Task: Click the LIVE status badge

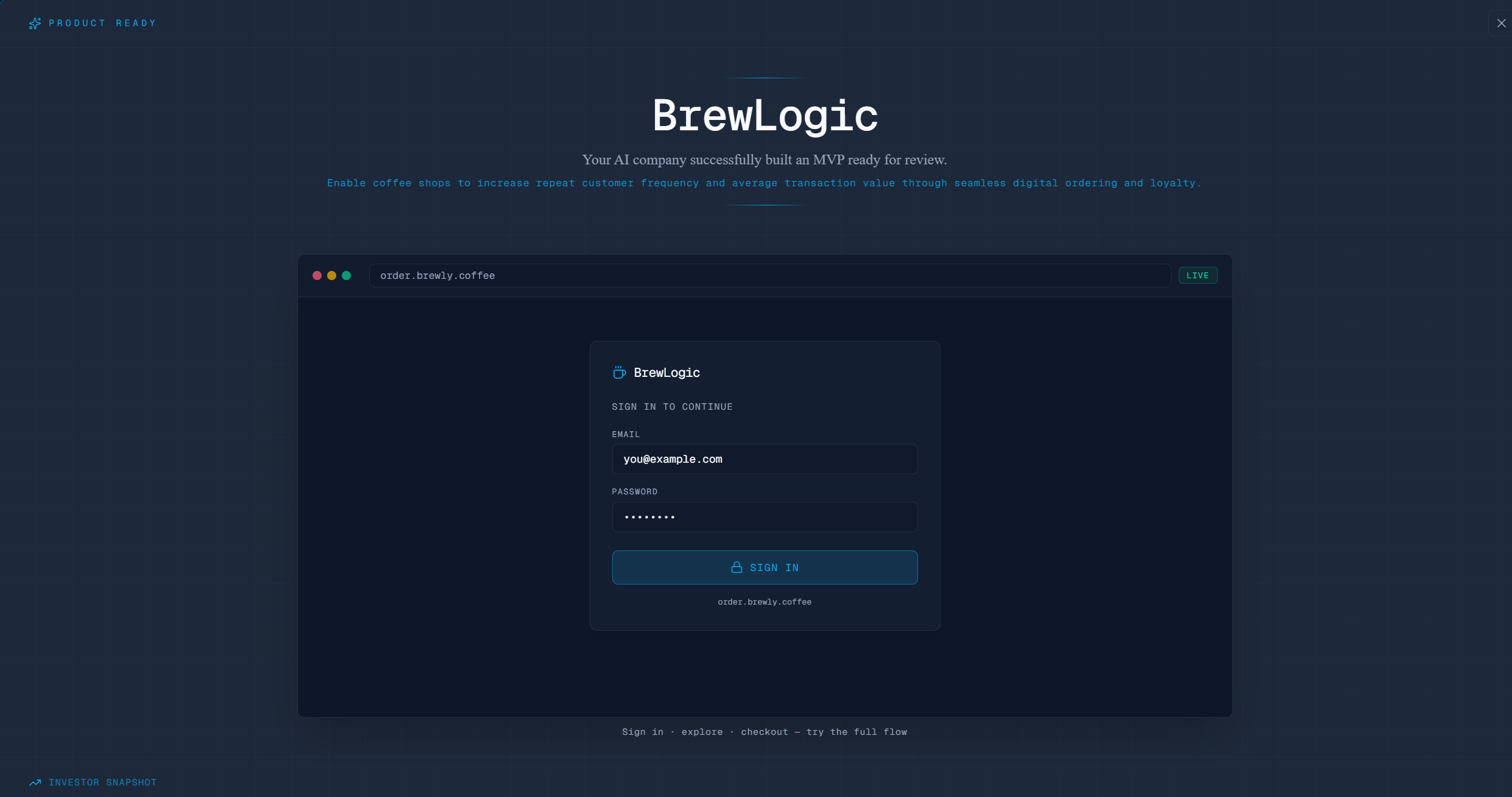Action: tap(1198, 276)
